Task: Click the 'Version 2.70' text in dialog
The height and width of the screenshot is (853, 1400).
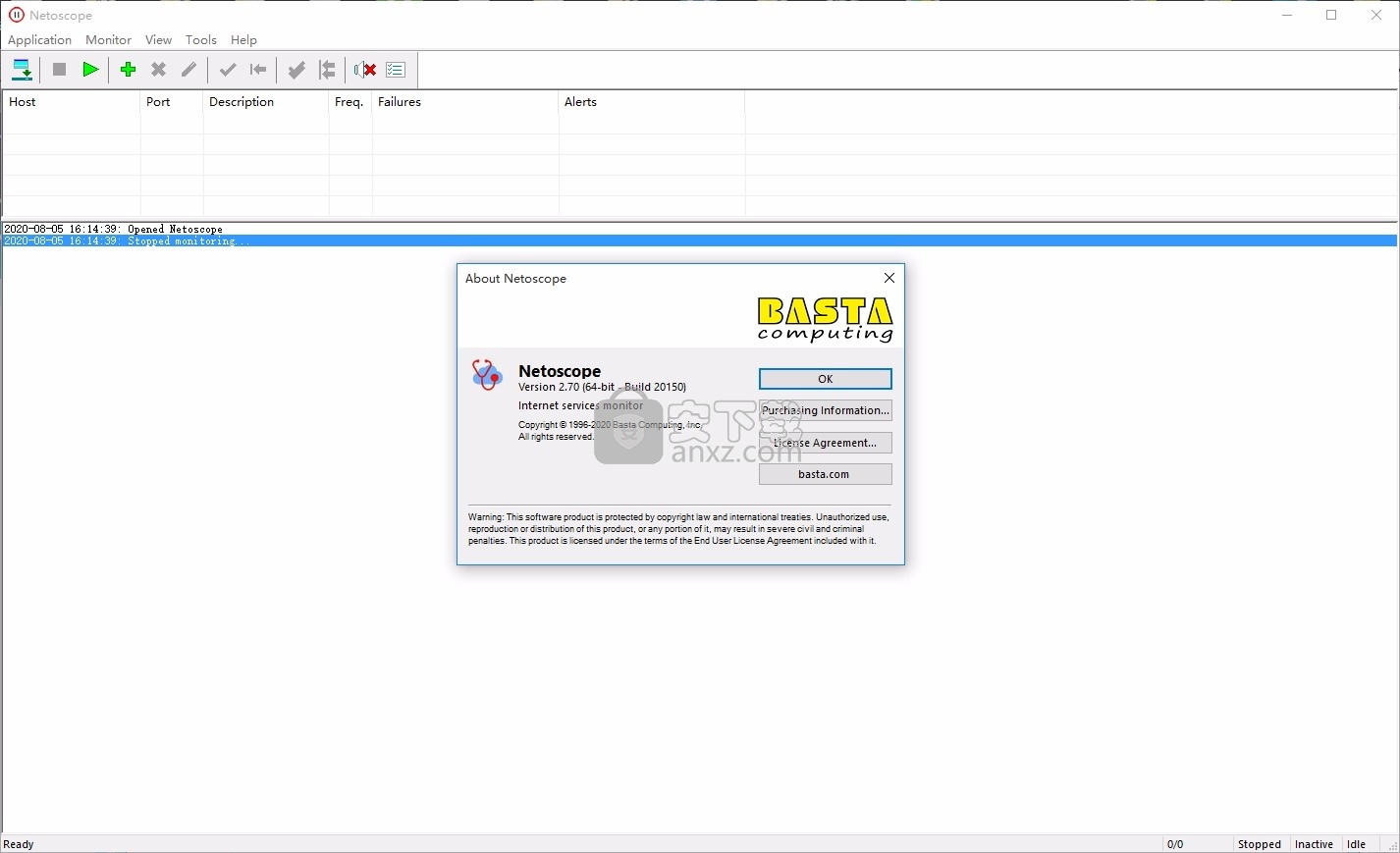Action: [549, 387]
